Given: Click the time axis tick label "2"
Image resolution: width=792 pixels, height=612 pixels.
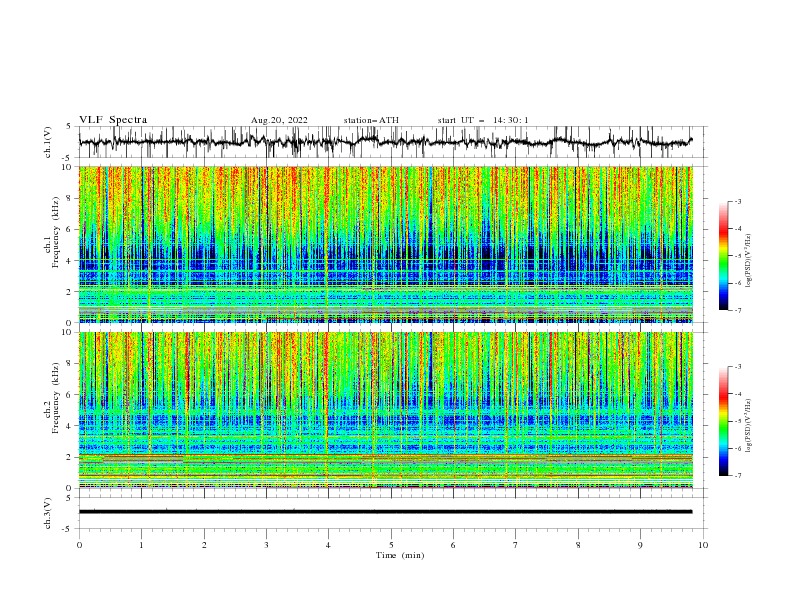Looking at the screenshot, I should pos(204,545).
